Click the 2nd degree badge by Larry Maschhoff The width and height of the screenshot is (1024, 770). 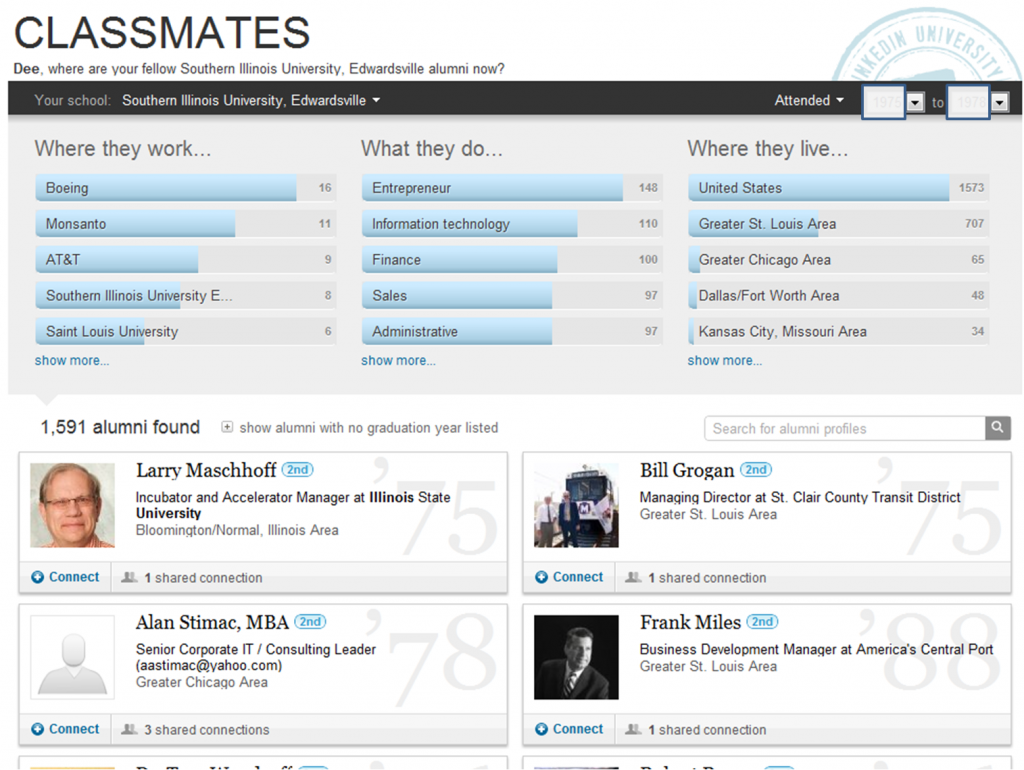click(298, 470)
